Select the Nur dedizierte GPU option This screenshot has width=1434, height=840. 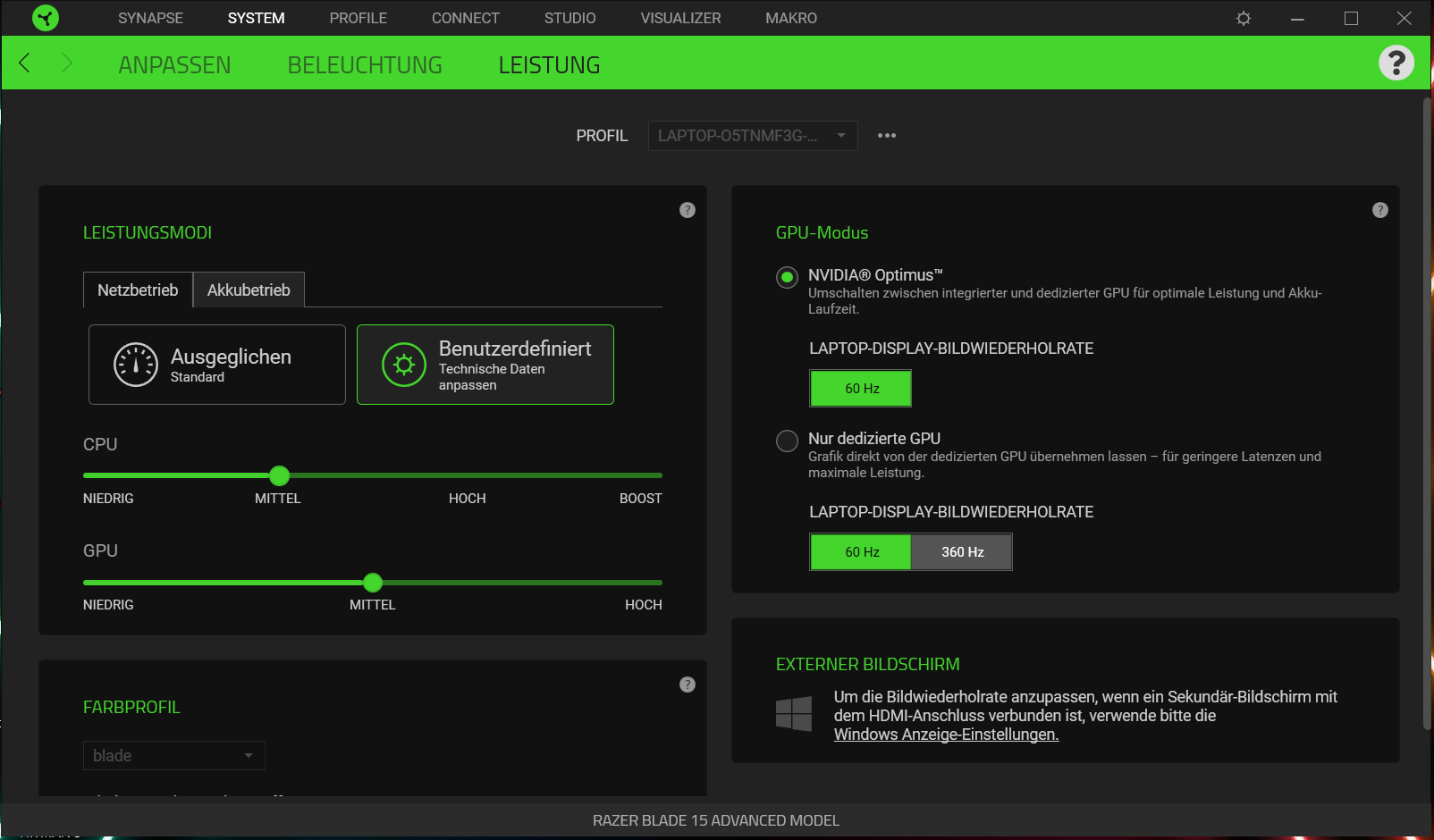[787, 441]
